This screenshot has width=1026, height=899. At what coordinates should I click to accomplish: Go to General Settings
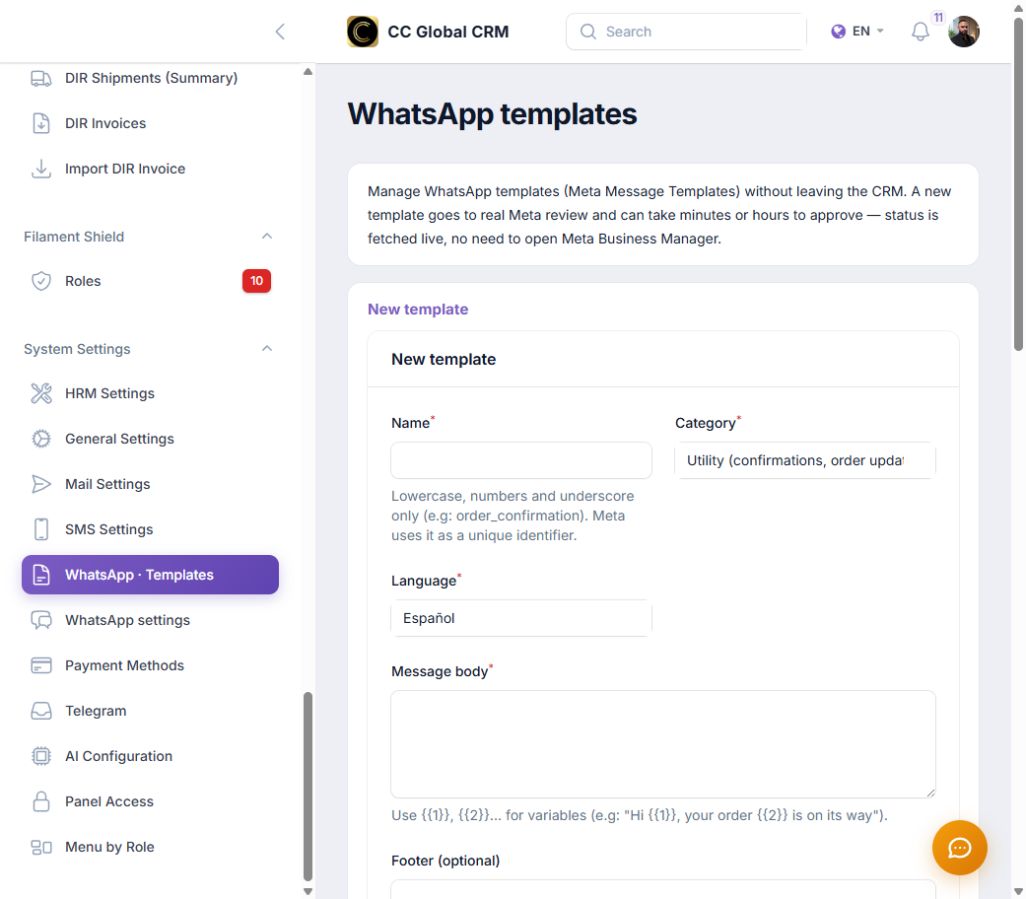[x=150, y=439]
